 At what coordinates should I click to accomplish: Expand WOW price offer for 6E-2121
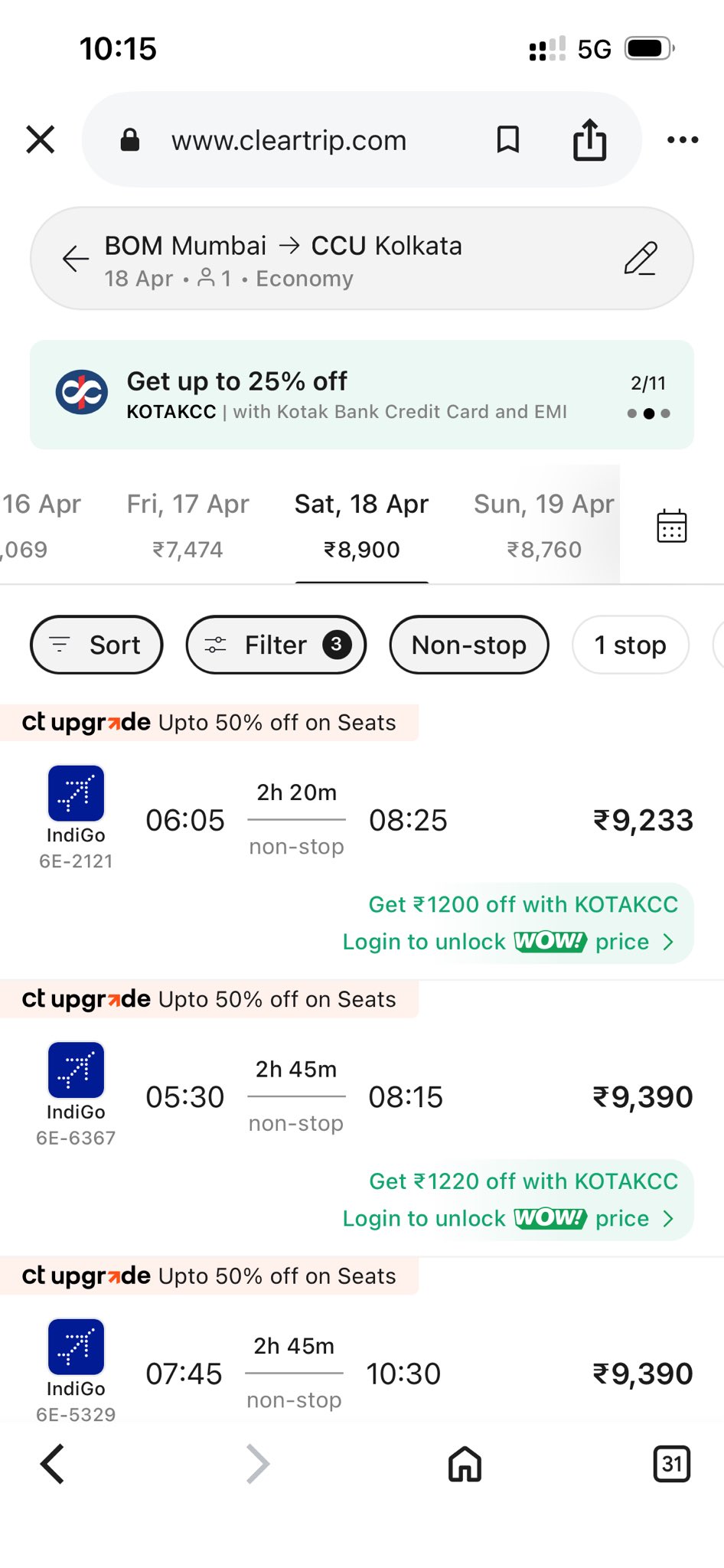pos(508,942)
